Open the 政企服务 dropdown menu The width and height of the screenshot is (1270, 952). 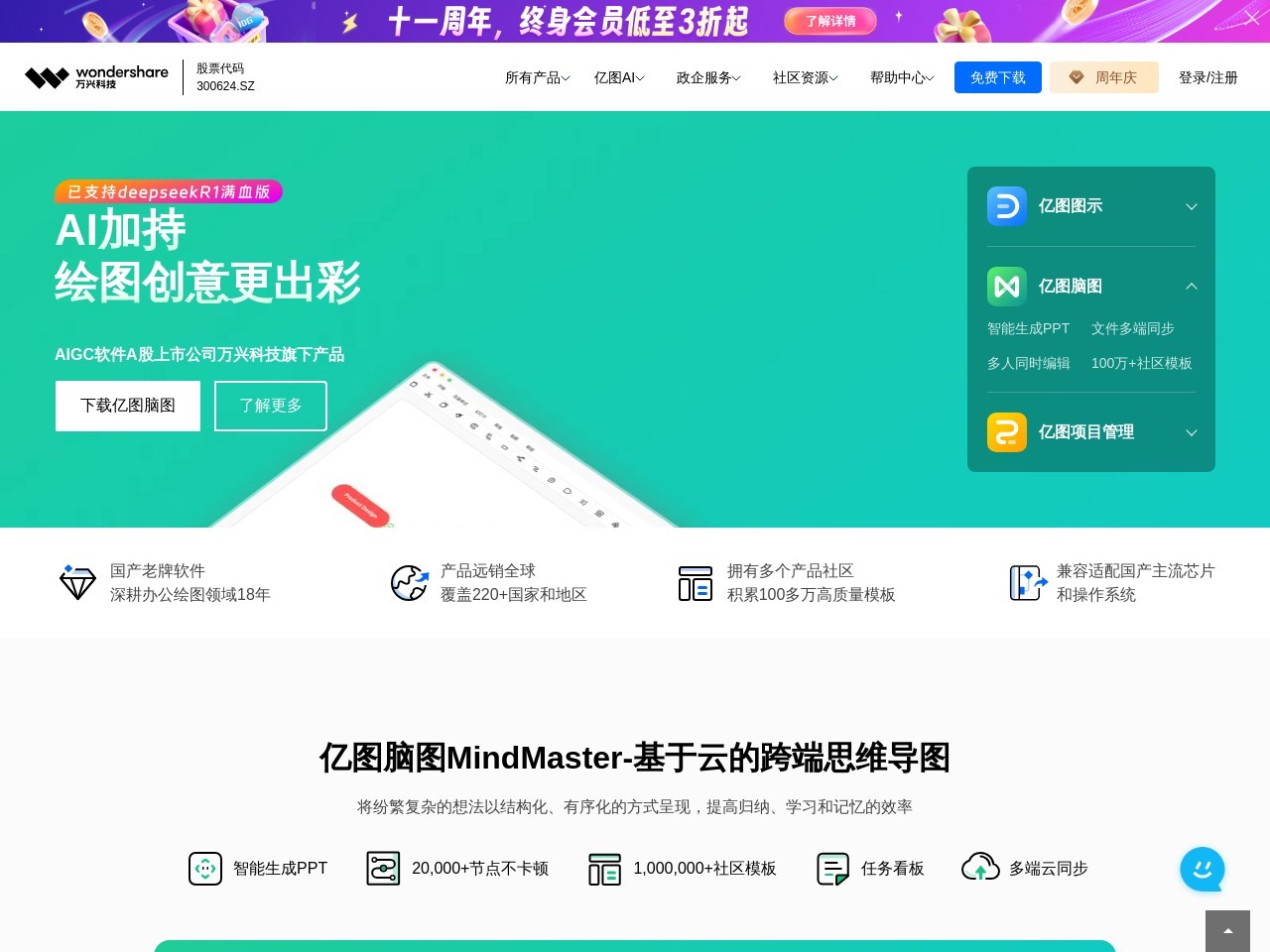tap(708, 77)
